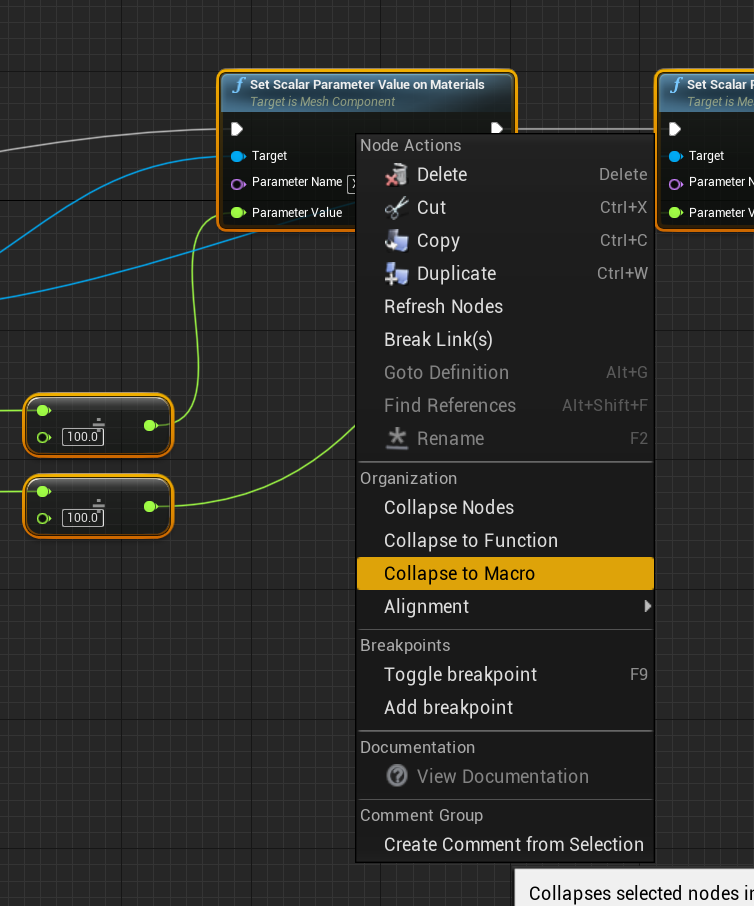Click highlighted Collapse to Macro entry
The image size is (754, 906).
(505, 573)
